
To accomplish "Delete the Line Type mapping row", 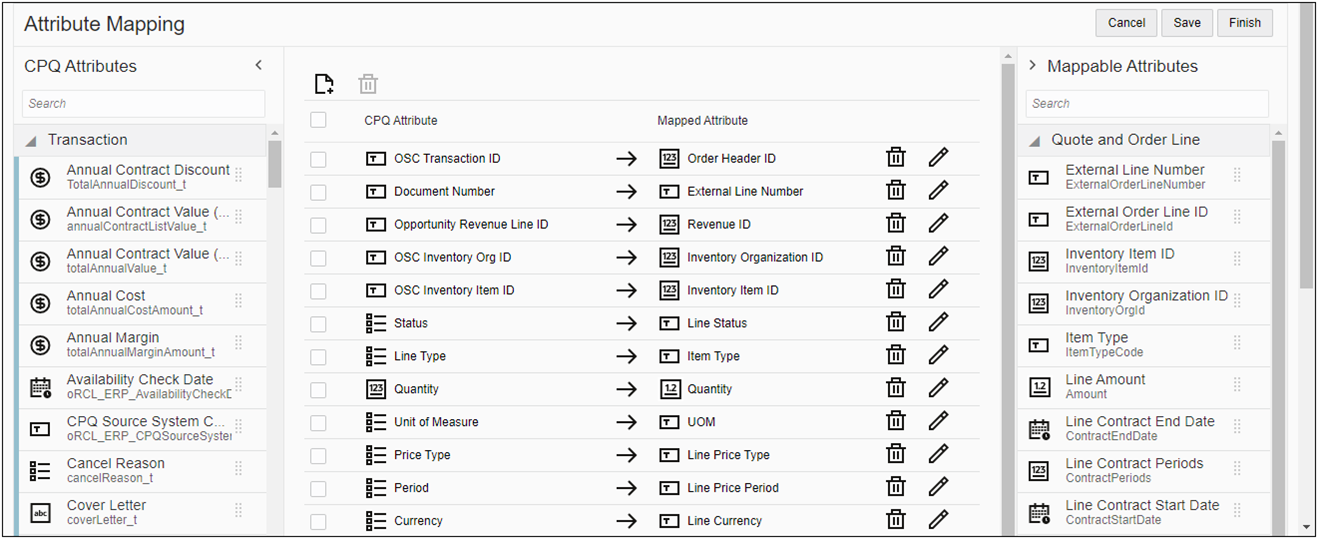I will click(x=896, y=356).
